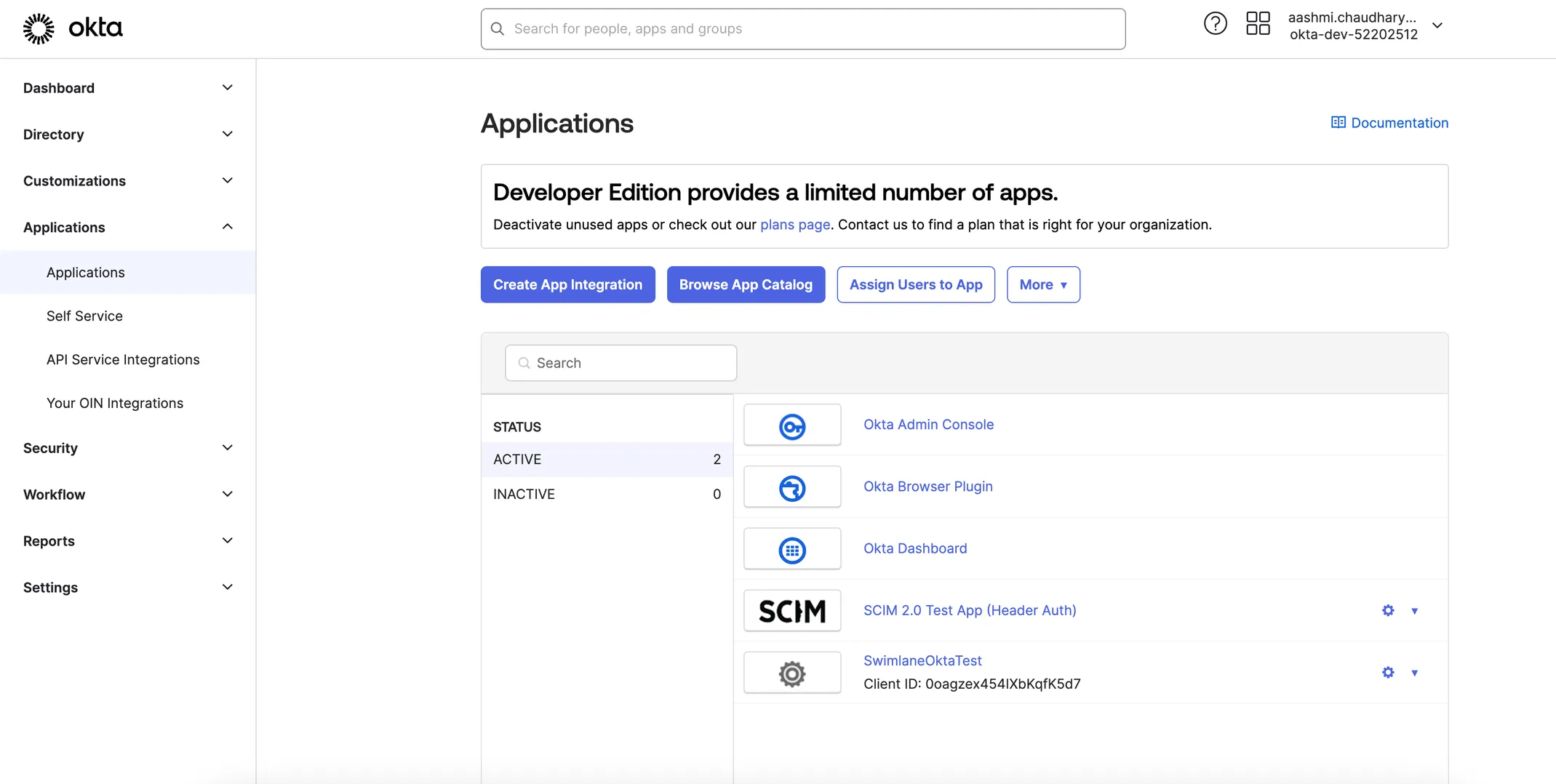The width and height of the screenshot is (1556, 784).
Task: Open SCIM 2.0 Test App (Header Auth) link
Action: [970, 610]
